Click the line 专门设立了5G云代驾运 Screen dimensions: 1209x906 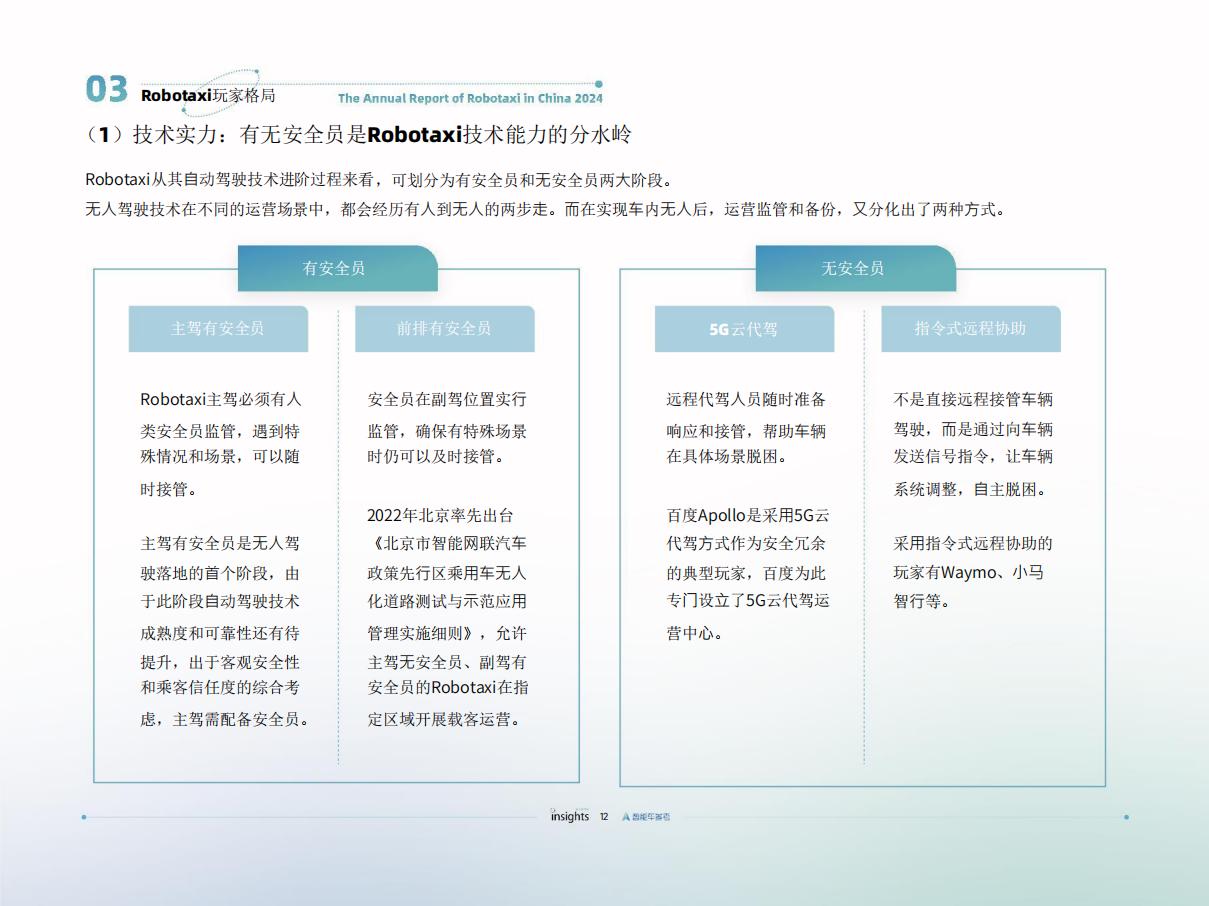click(x=748, y=602)
